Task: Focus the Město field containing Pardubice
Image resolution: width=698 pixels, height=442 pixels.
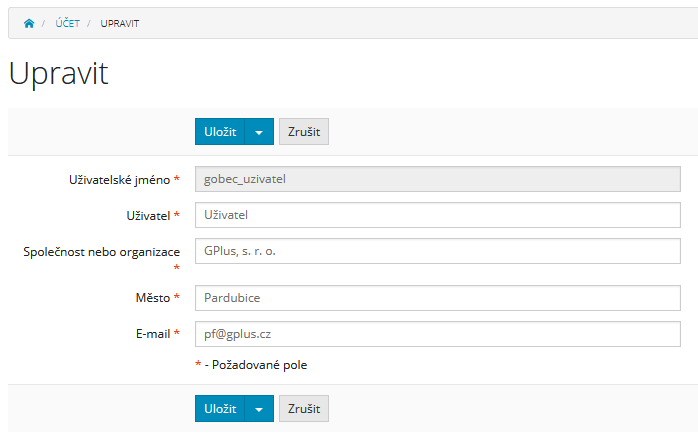Action: pyautogui.click(x=438, y=298)
